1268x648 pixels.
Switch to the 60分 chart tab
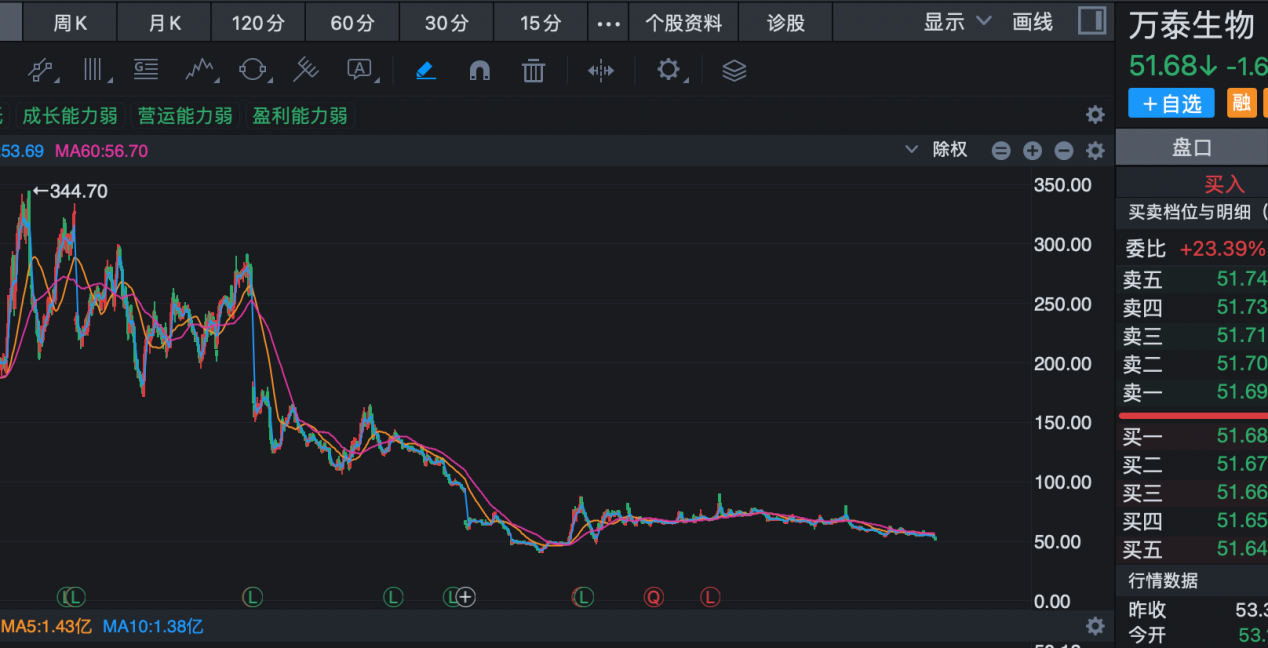coord(352,22)
